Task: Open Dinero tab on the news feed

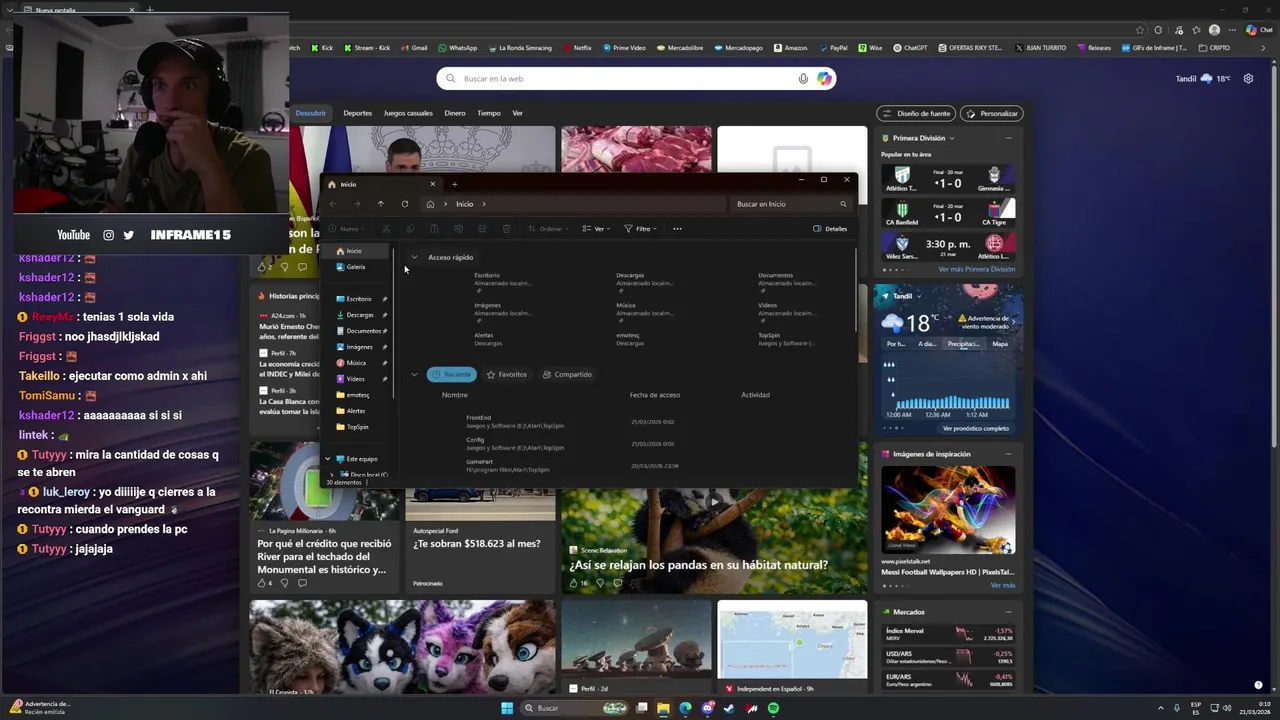Action: 455,113
